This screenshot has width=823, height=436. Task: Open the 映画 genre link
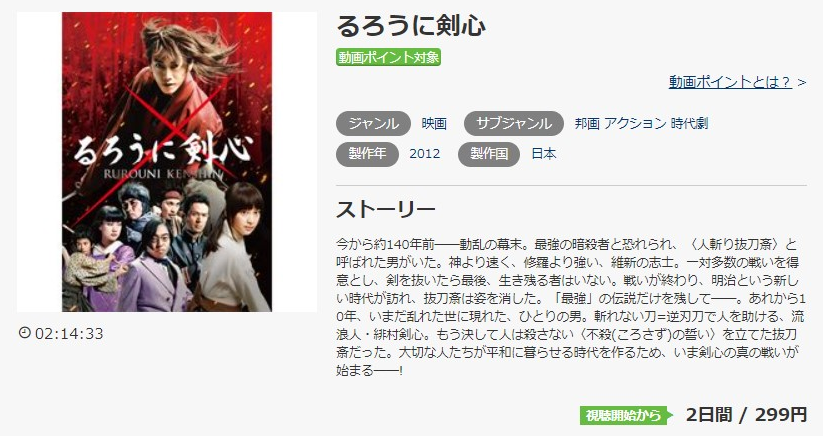click(x=434, y=124)
